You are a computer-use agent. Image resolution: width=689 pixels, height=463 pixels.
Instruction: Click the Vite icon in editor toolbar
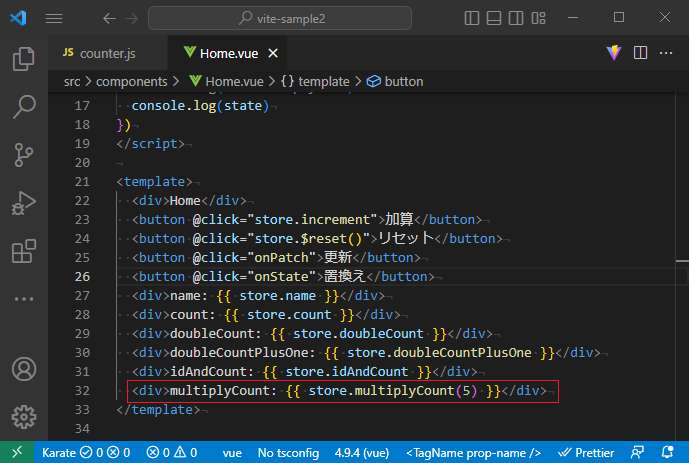(614, 53)
